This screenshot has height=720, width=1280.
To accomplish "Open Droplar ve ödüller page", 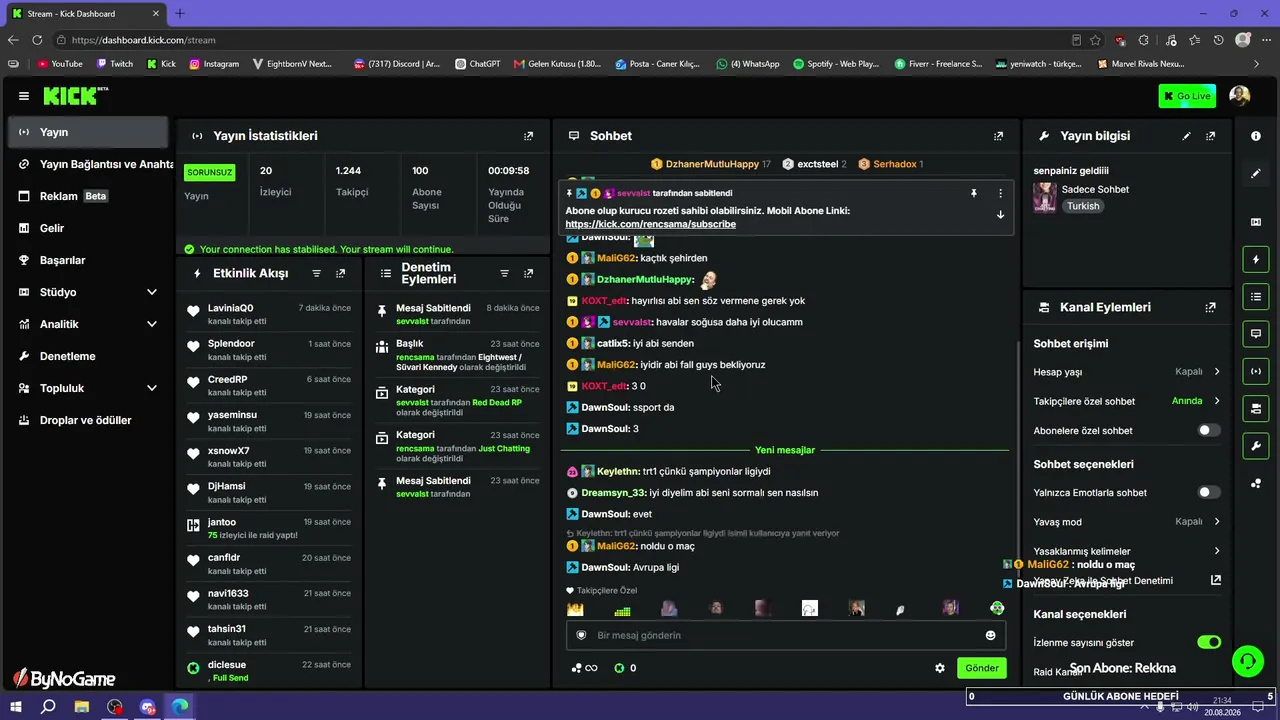I will pos(88,420).
